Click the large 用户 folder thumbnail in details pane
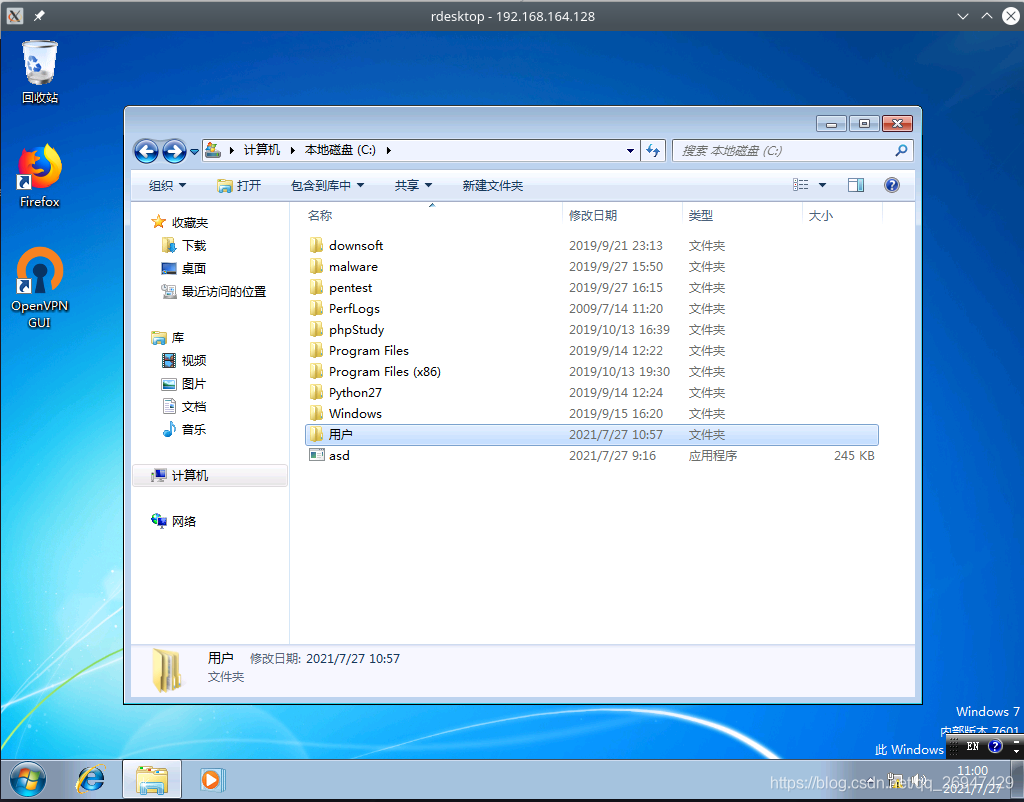The width and height of the screenshot is (1024, 802). (168, 670)
